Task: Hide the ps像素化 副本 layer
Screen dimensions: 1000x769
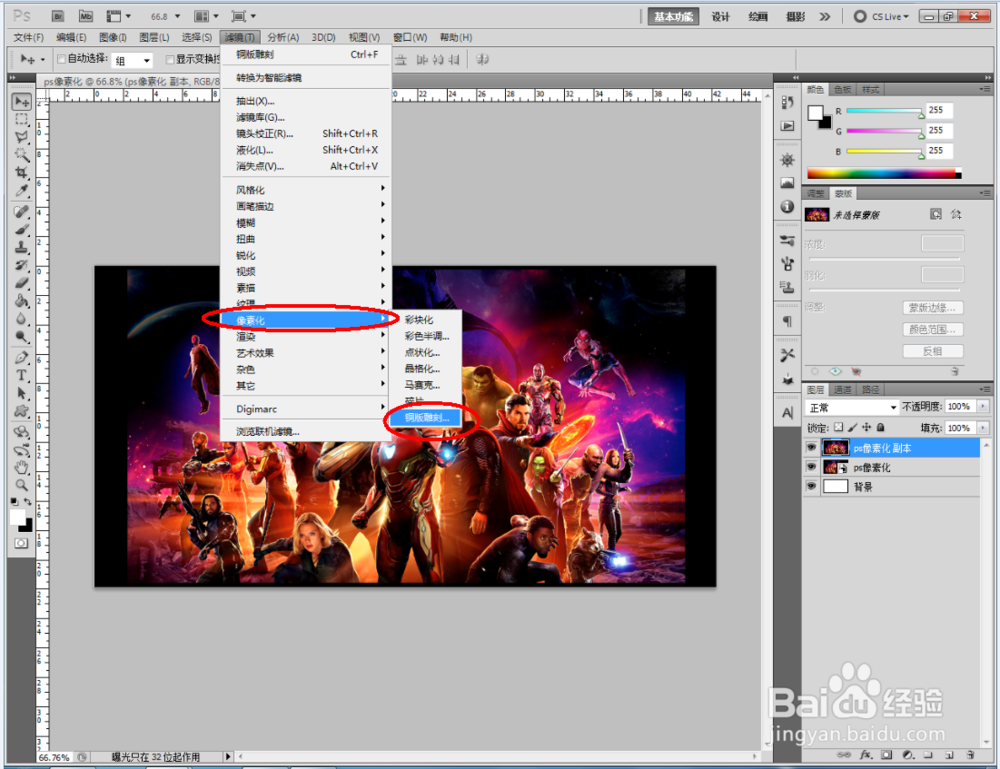Action: 811,448
